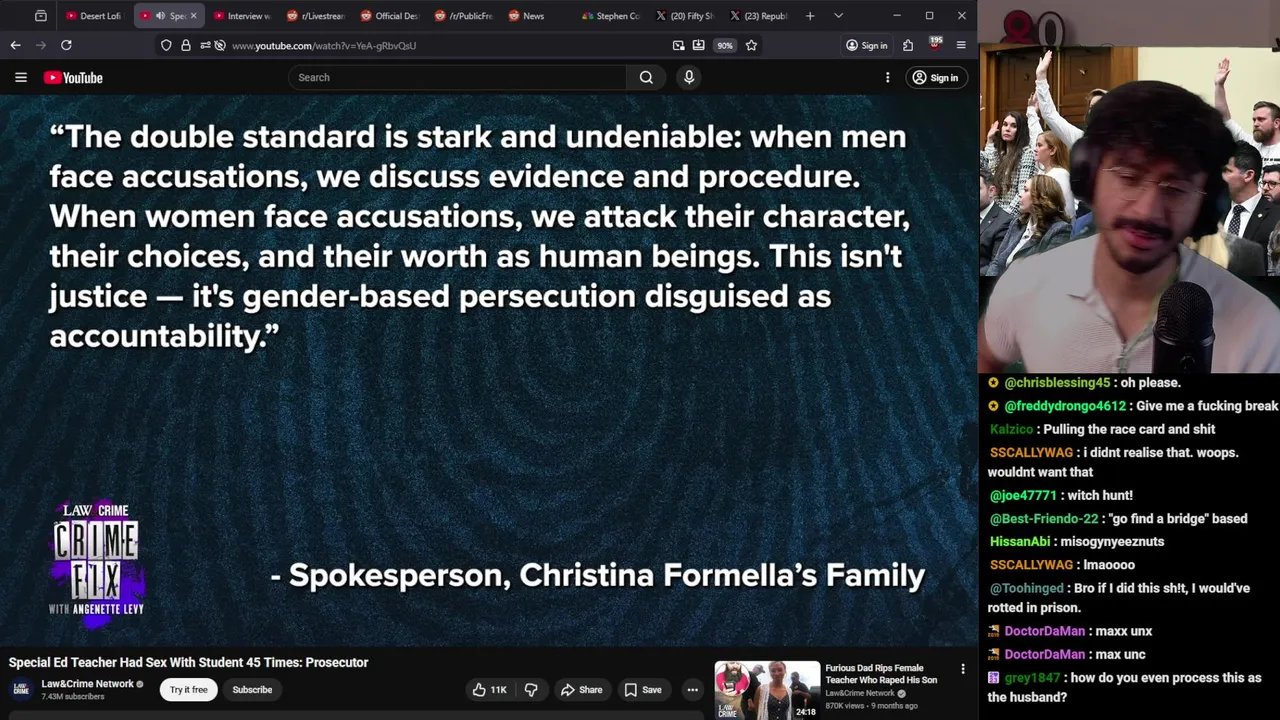Click the browser toolbar Sign in button
The height and width of the screenshot is (720, 1280).
coord(866,45)
